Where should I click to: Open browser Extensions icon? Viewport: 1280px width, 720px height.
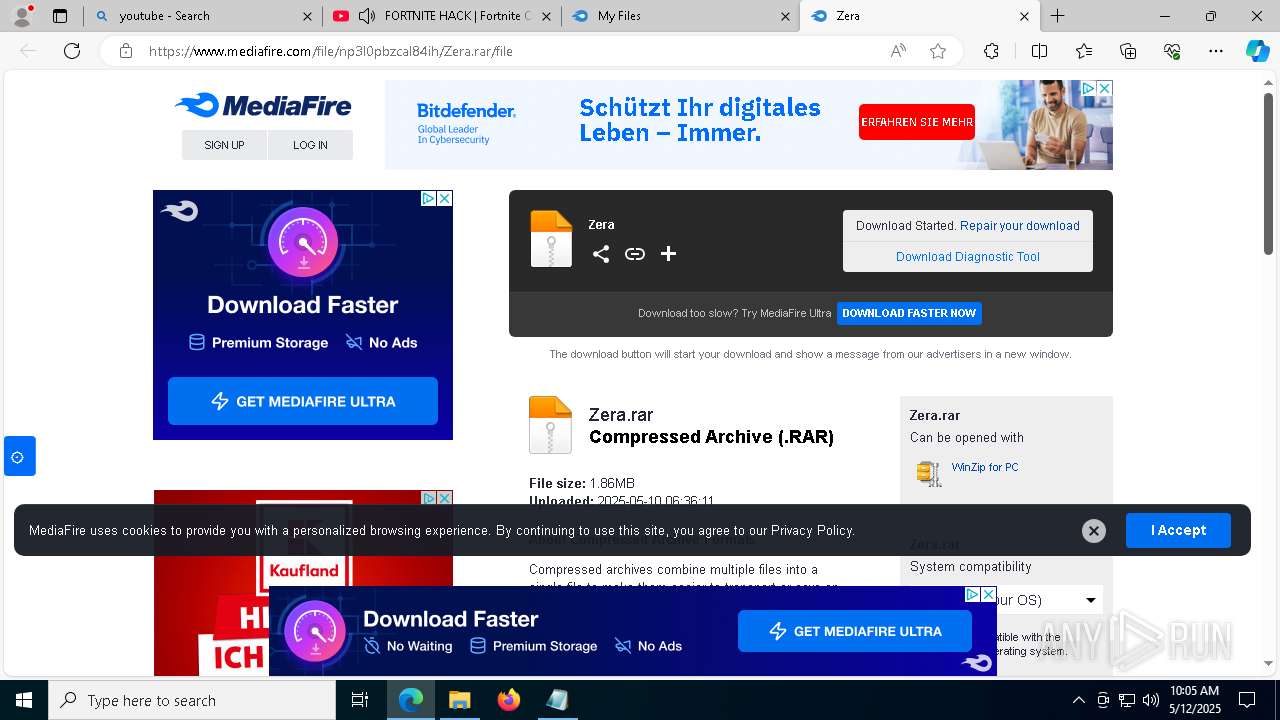pyautogui.click(x=991, y=51)
